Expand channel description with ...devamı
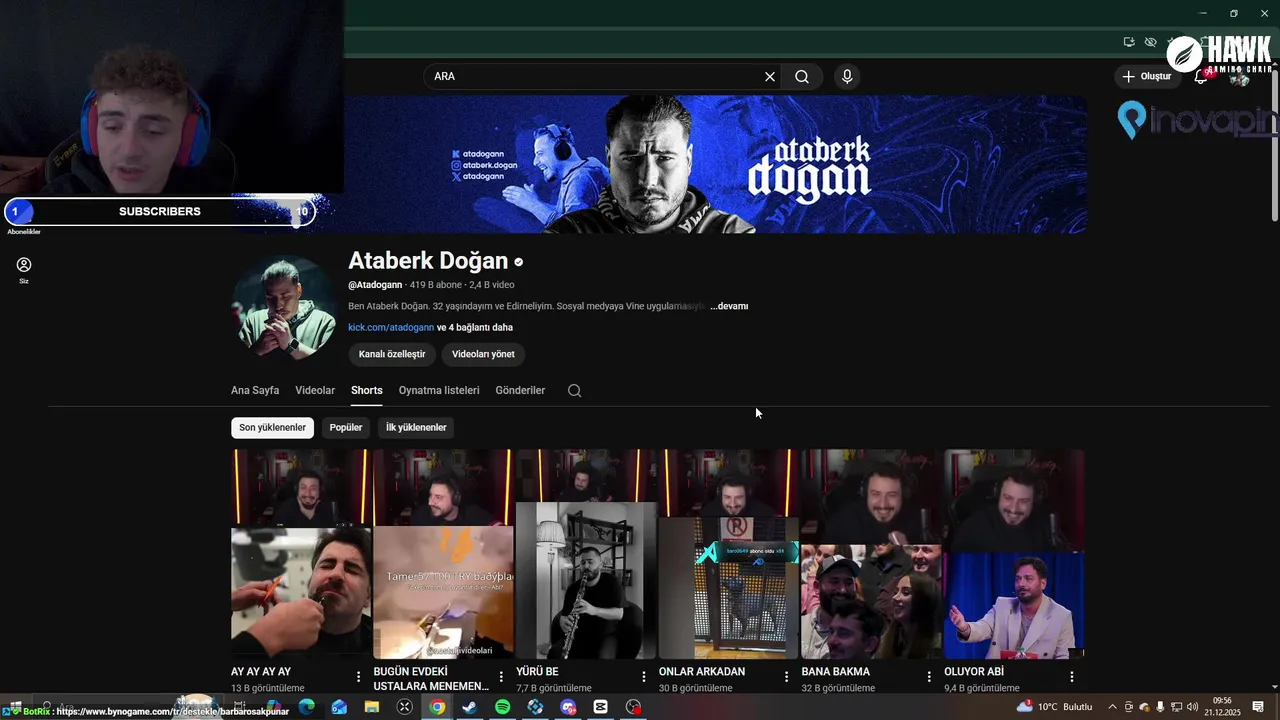Viewport: 1280px width, 720px height. click(x=729, y=306)
